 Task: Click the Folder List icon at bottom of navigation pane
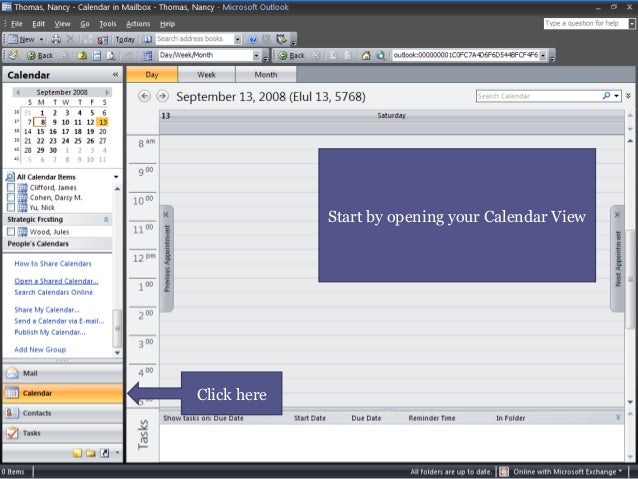click(91, 453)
